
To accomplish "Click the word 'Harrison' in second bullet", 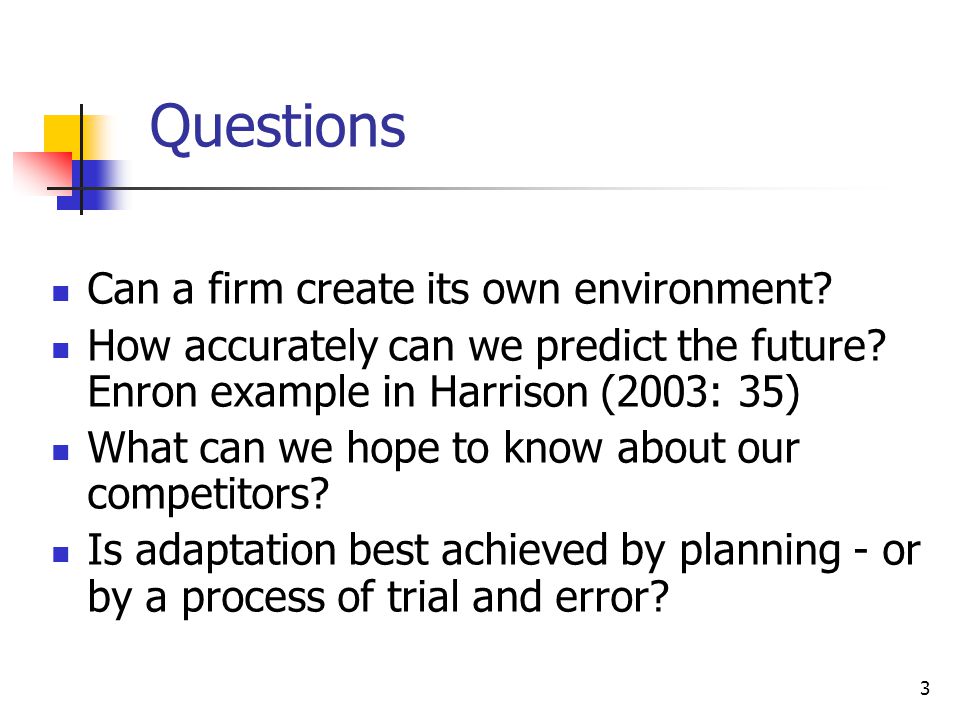I will click(508, 392).
